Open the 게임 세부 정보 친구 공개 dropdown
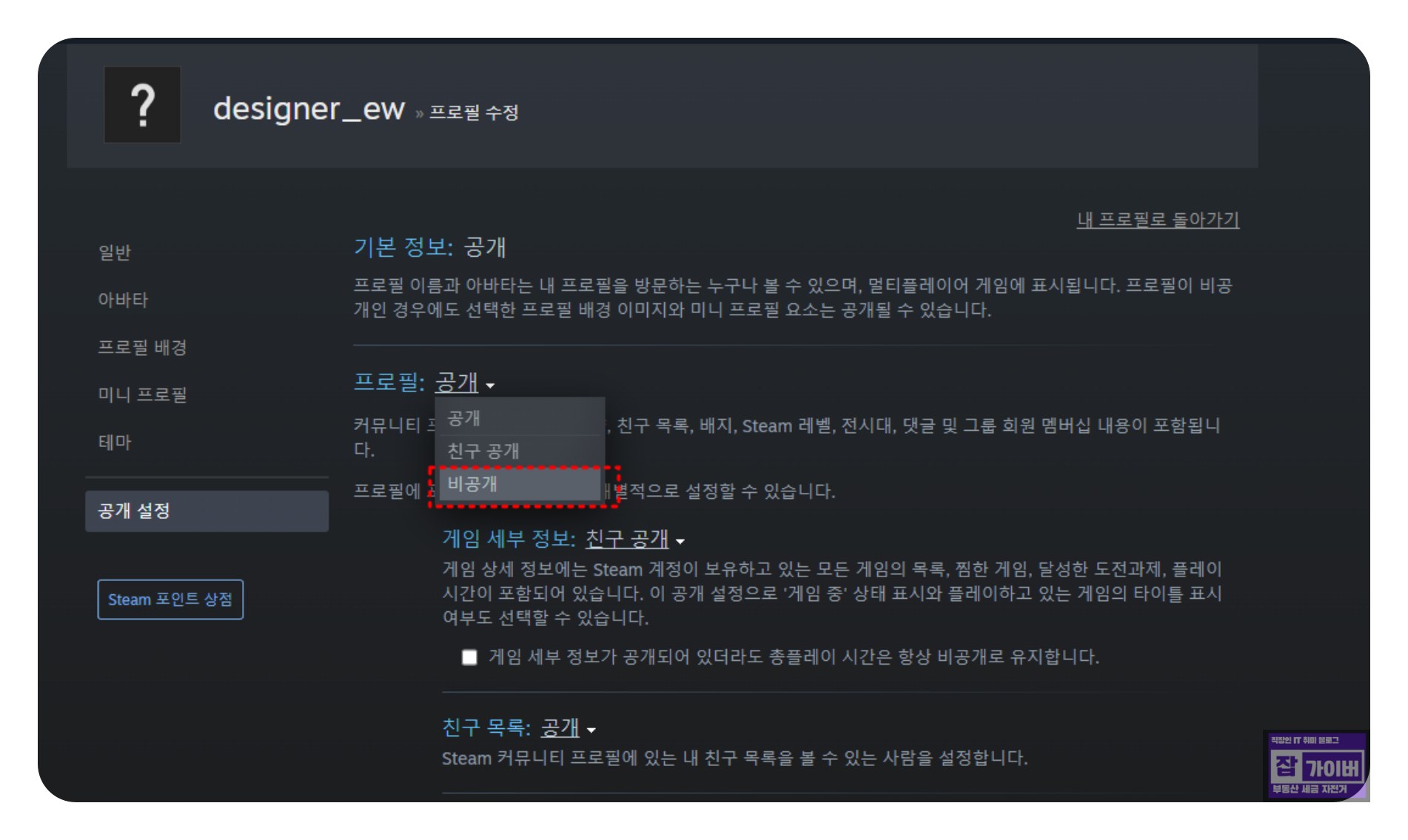Image resolution: width=1408 pixels, height=840 pixels. coord(634,539)
